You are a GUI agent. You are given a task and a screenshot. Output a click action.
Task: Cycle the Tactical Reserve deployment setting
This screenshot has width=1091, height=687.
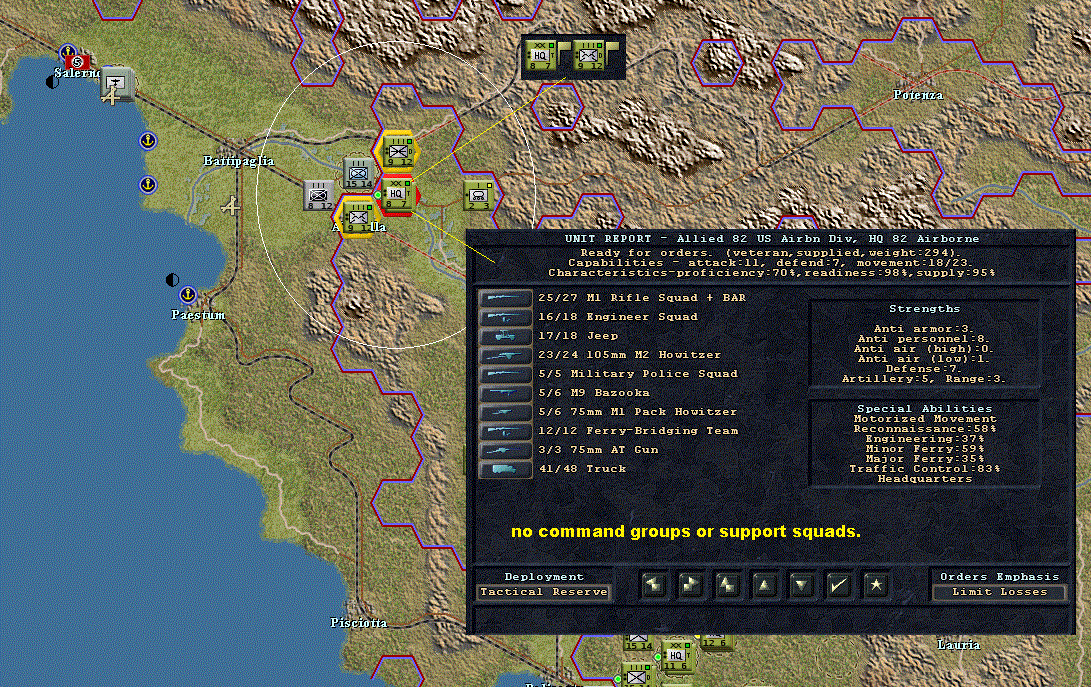544,592
